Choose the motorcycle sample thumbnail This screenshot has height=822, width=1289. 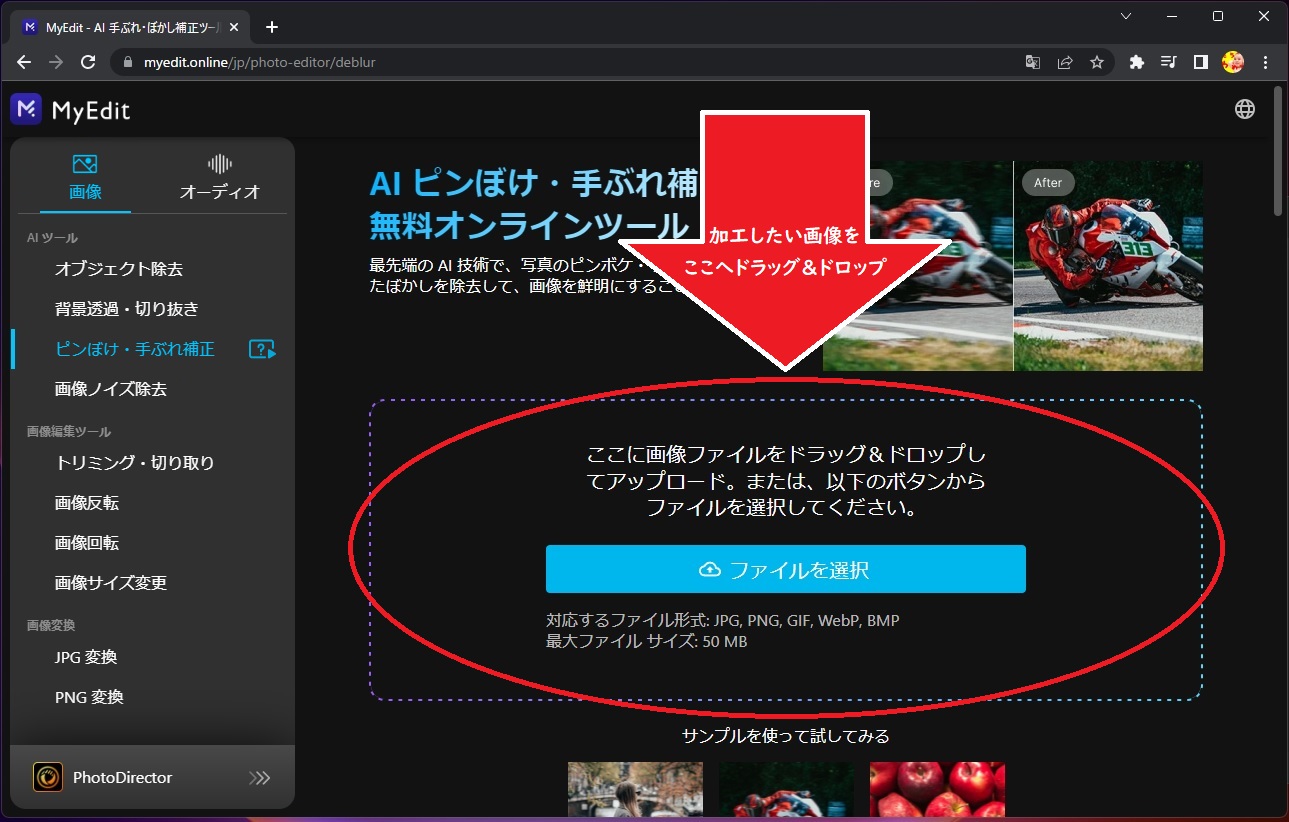(786, 790)
